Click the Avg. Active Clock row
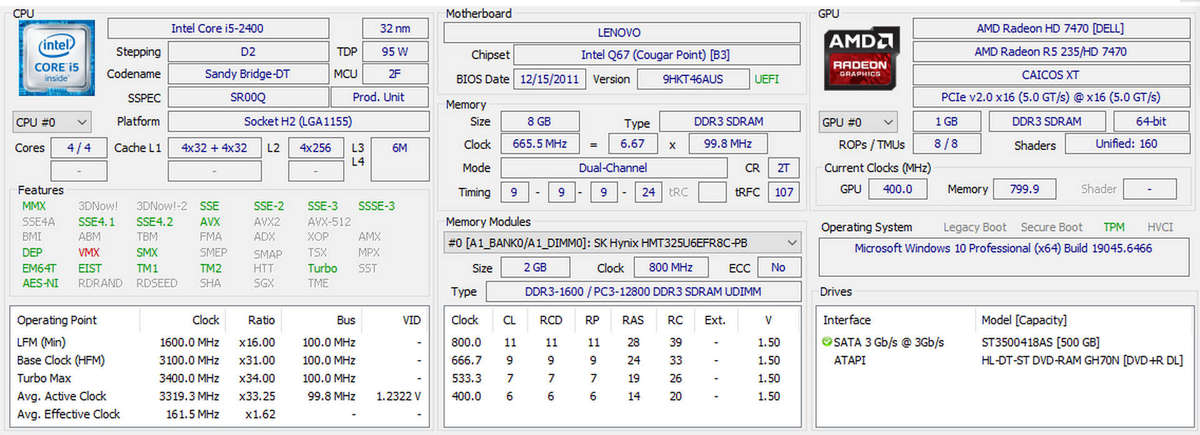The height and width of the screenshot is (435, 1200). point(220,396)
